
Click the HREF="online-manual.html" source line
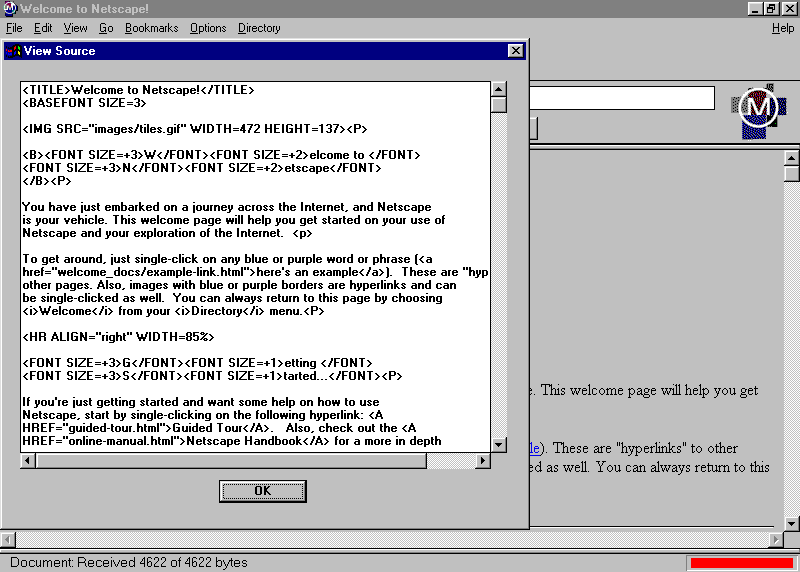coord(232,441)
